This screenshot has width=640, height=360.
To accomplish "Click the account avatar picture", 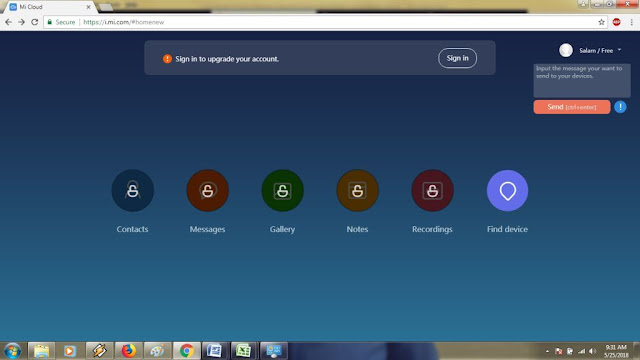I will [x=566, y=50].
